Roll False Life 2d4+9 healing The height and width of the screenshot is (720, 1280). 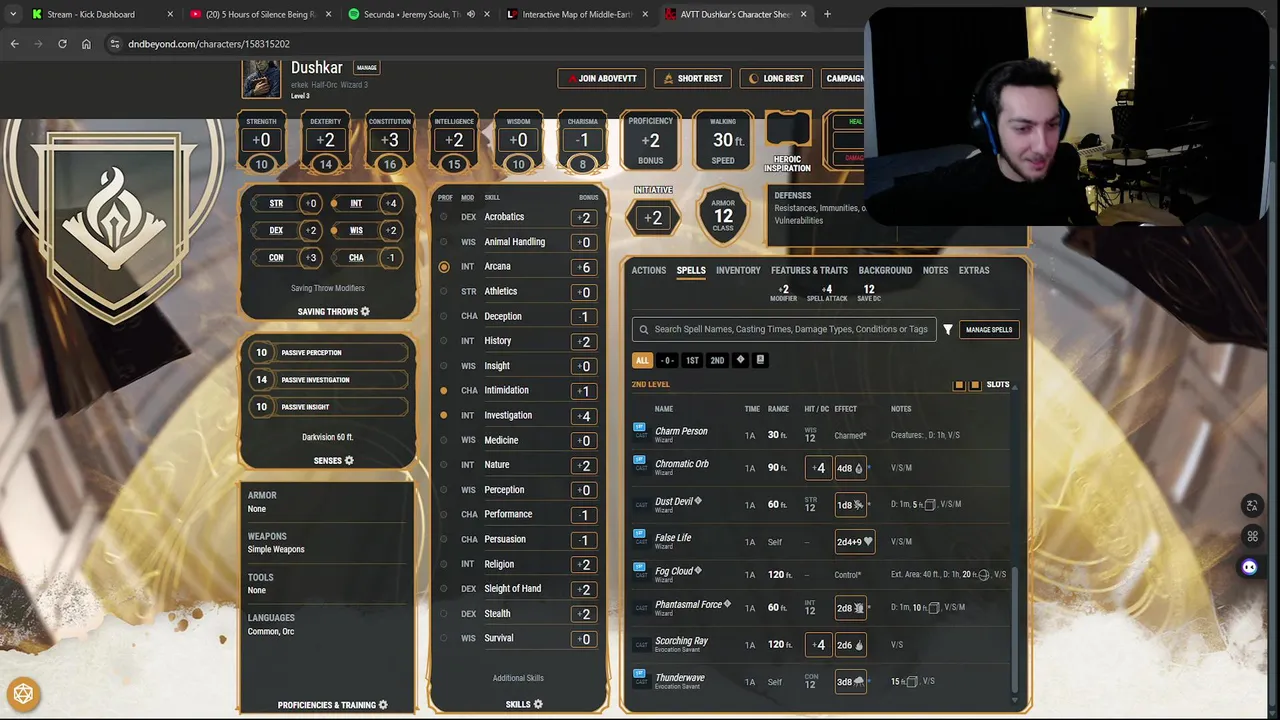tap(855, 542)
